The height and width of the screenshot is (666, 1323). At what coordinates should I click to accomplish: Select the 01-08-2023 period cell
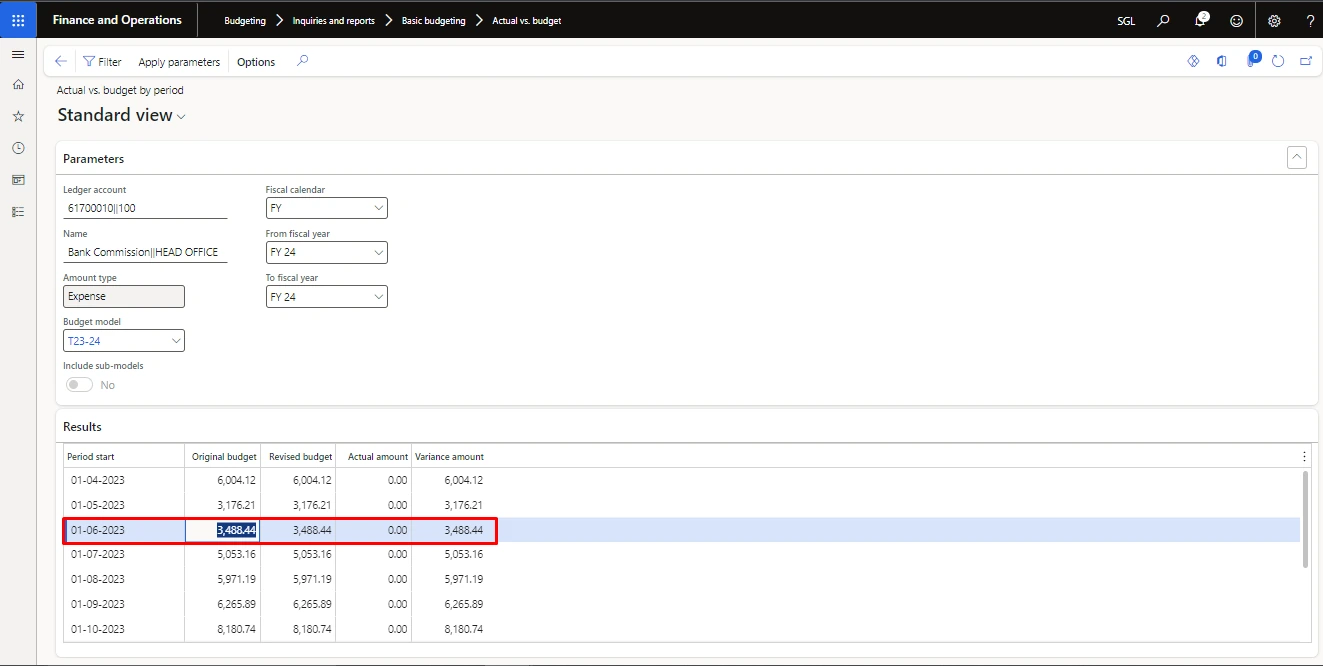[x=124, y=579]
